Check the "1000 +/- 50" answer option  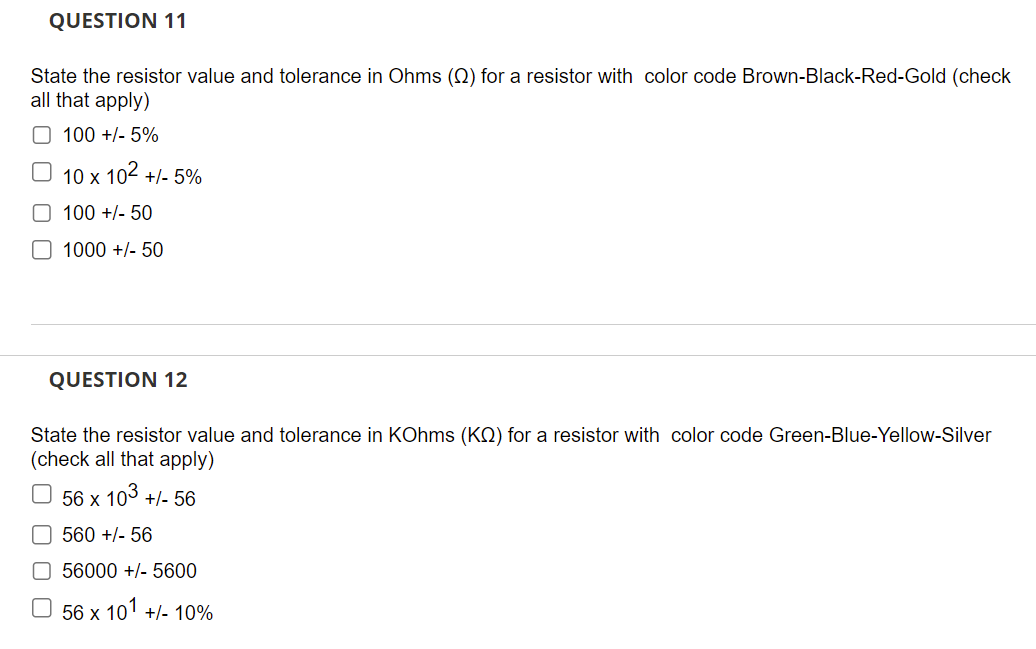pyautogui.click(x=41, y=249)
